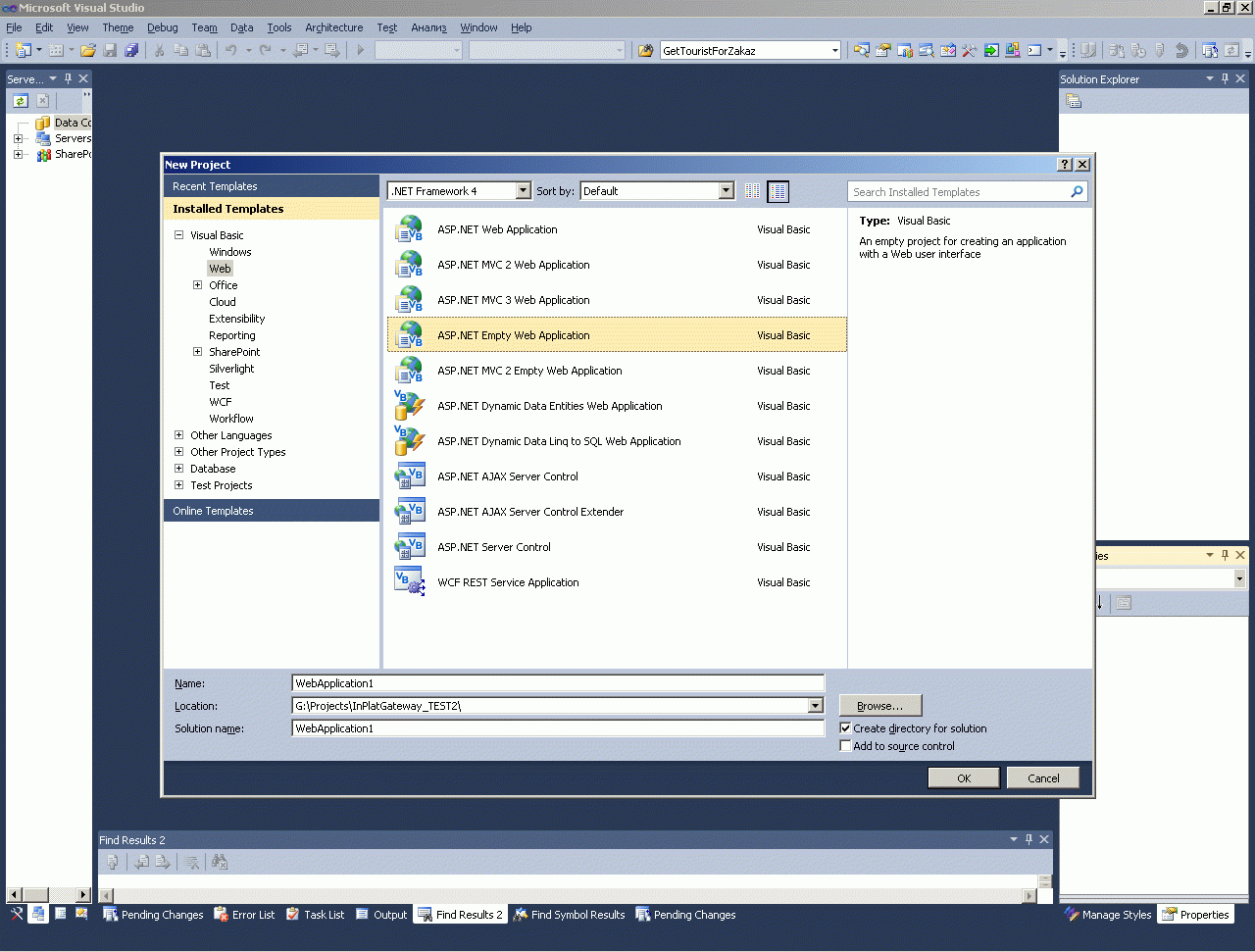The image size is (1255, 952).
Task: Click the Find in Files icon left of GetTouristForZakaz
Action: point(645,50)
